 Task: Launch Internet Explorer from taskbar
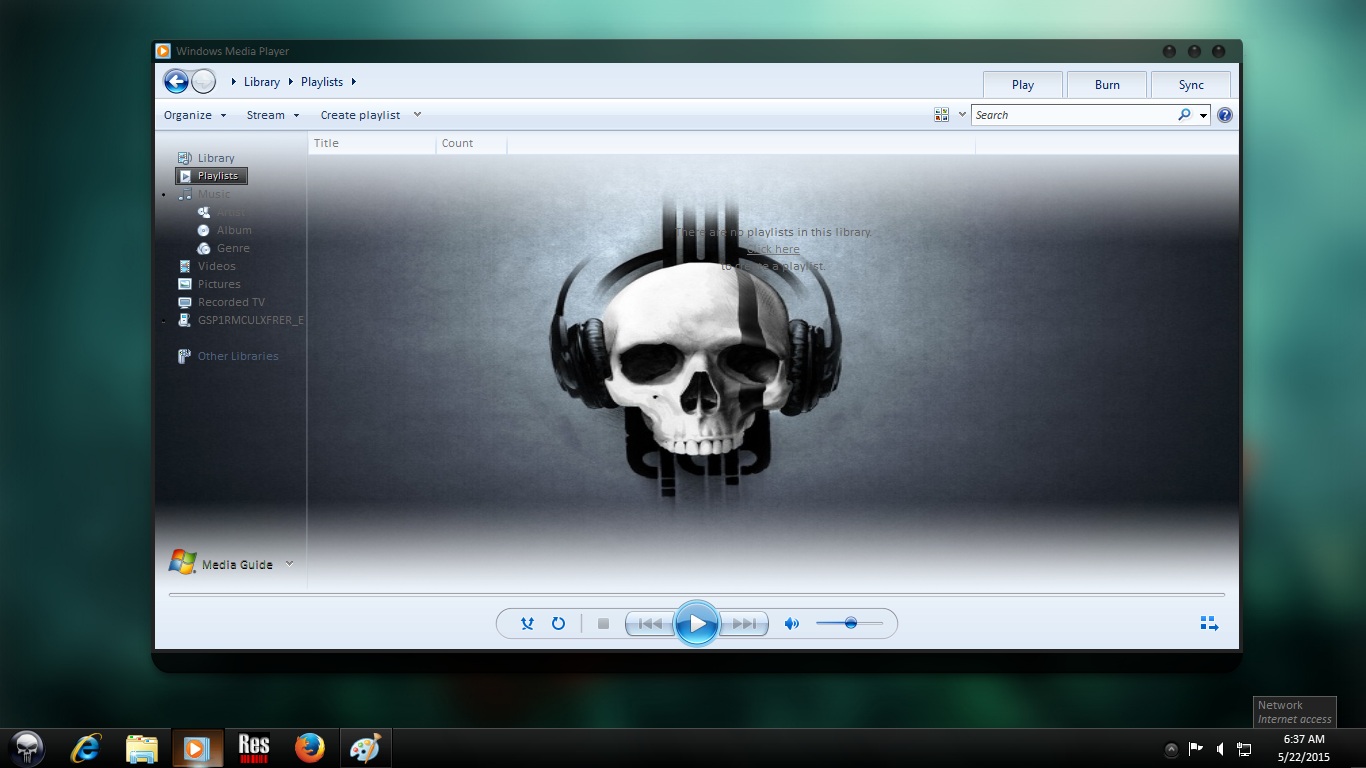(x=87, y=748)
